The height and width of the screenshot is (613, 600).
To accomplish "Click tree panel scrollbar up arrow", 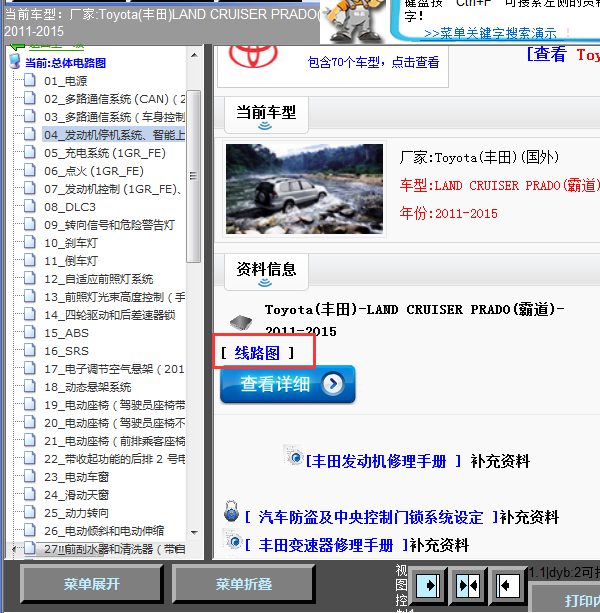I will [194, 55].
